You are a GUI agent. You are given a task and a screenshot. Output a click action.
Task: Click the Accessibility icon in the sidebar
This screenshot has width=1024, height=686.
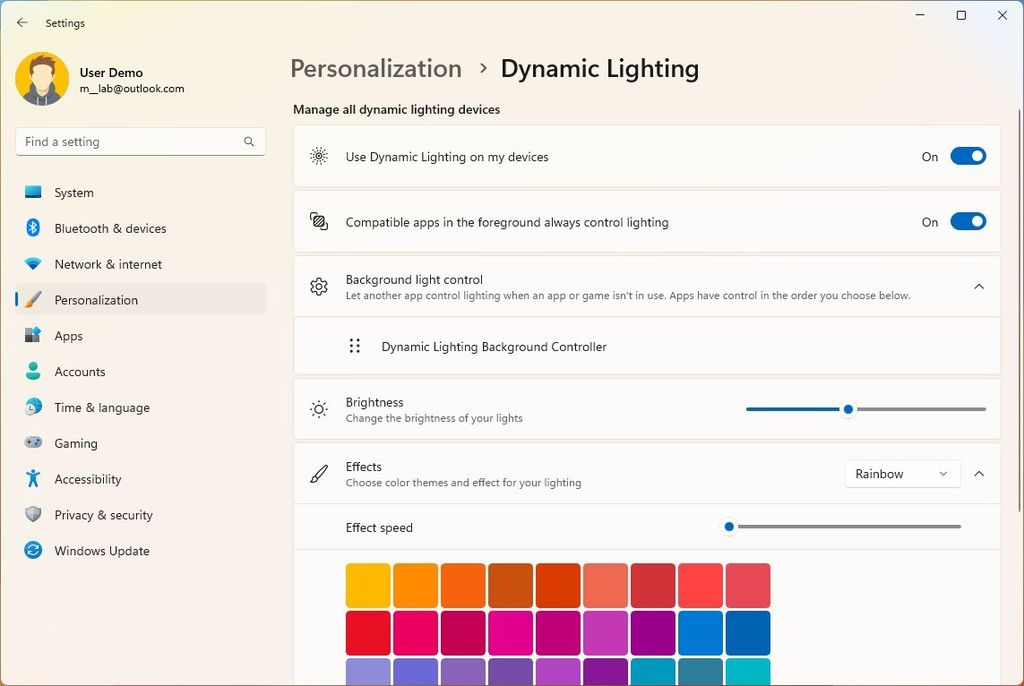tap(35, 479)
